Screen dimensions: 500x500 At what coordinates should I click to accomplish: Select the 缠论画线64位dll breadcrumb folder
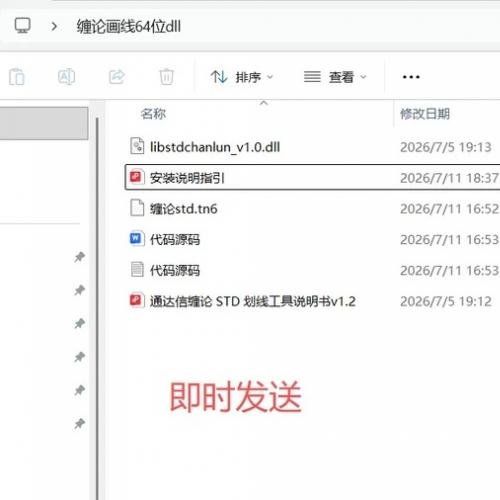(129, 26)
